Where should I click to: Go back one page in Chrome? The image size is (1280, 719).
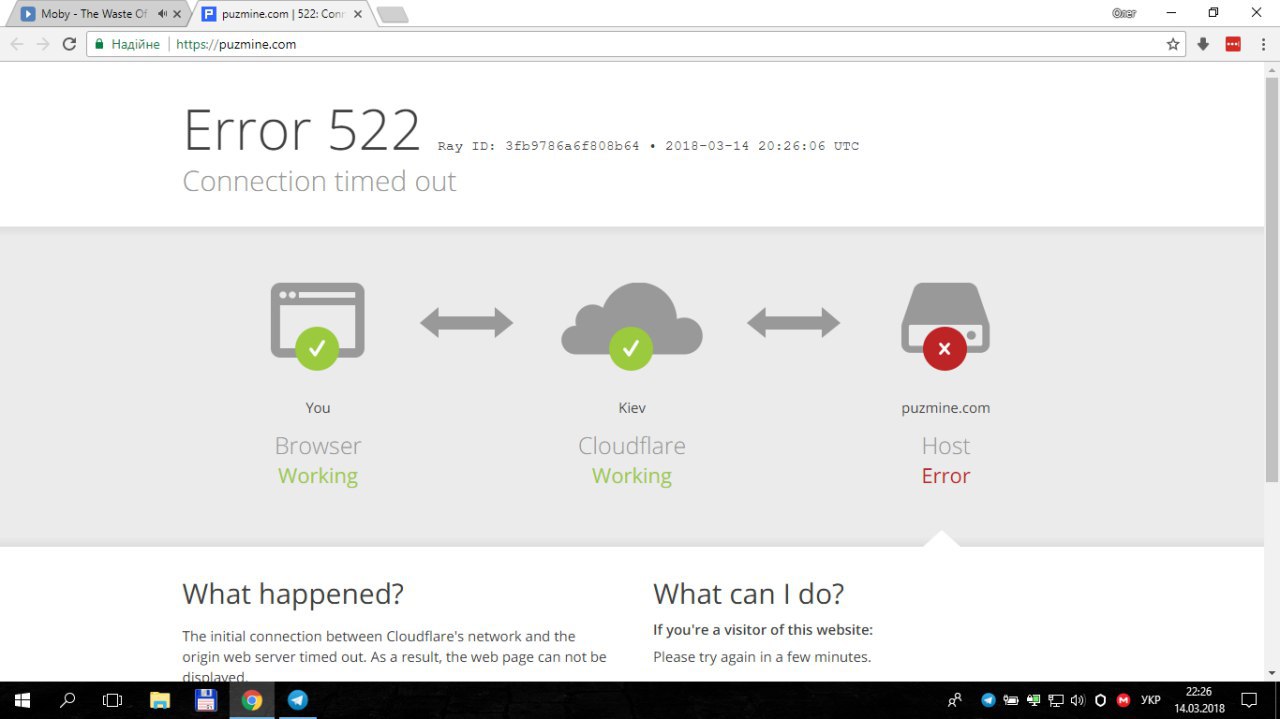click(x=17, y=44)
